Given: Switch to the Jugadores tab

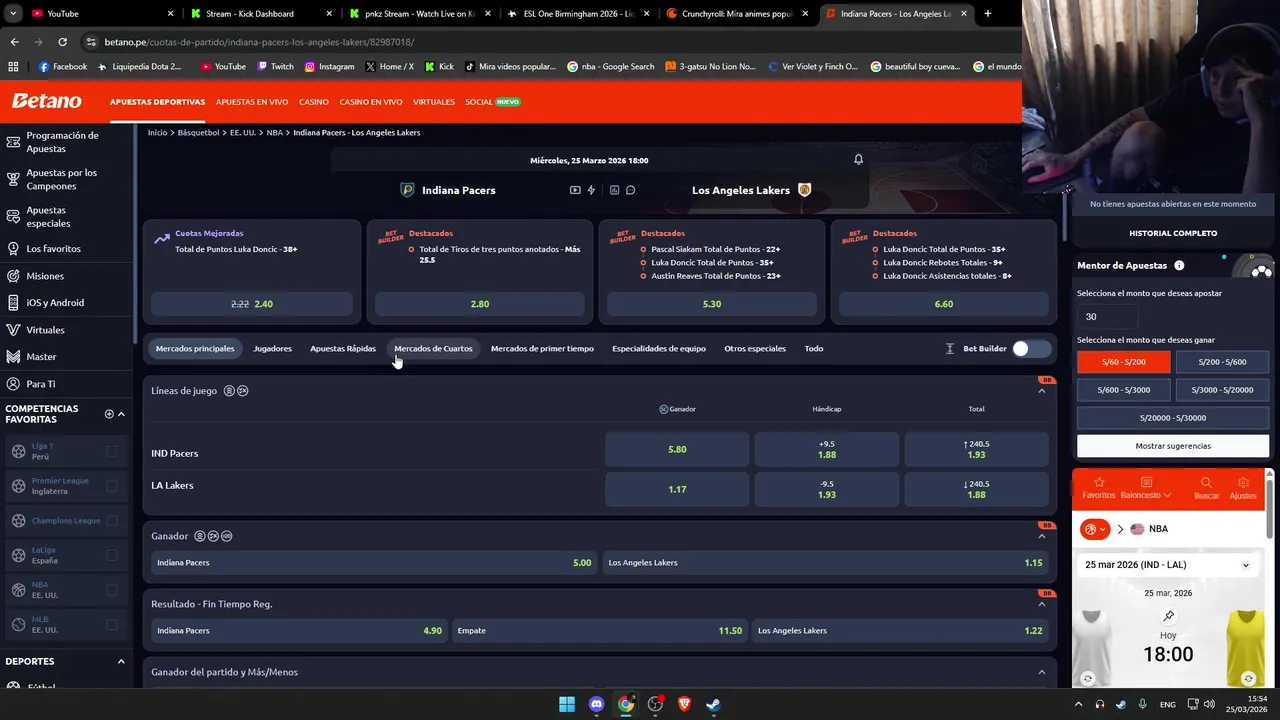Looking at the screenshot, I should point(273,349).
